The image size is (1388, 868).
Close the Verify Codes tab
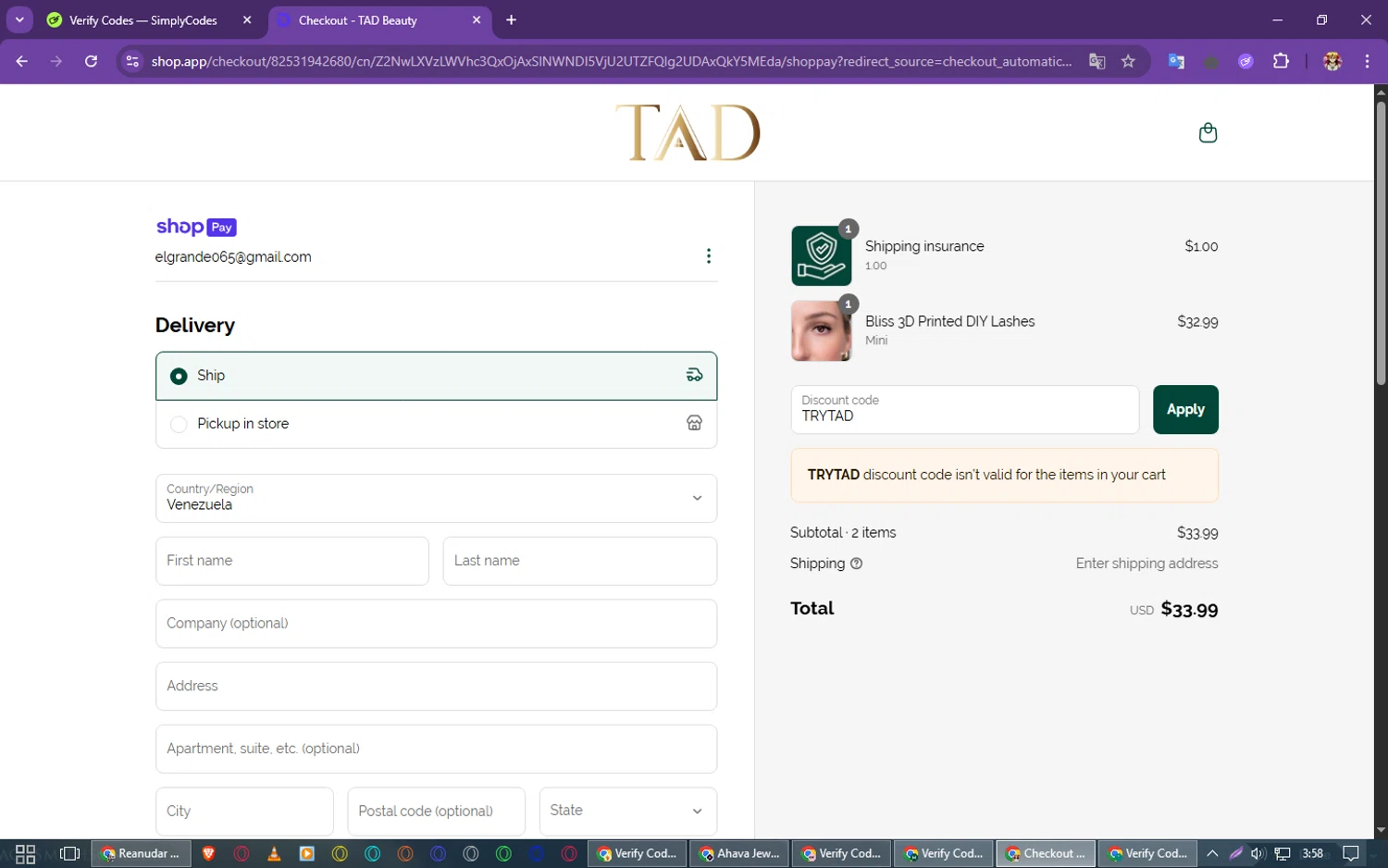tap(247, 19)
